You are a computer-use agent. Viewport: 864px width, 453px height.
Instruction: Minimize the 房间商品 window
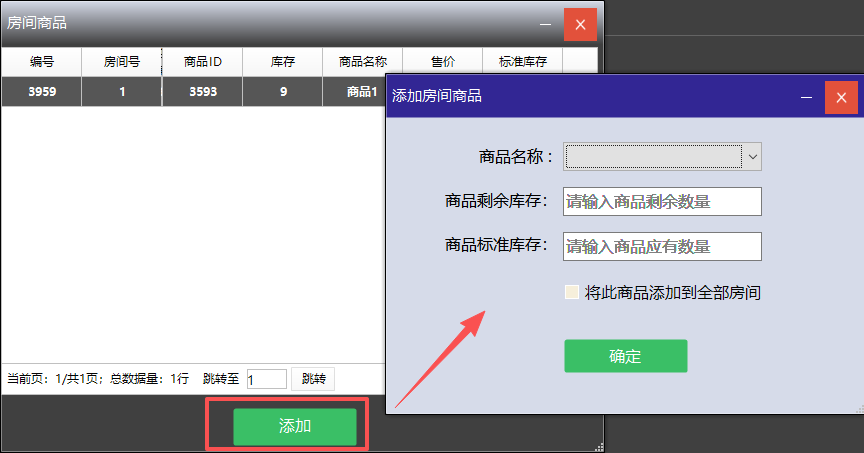[x=545, y=24]
